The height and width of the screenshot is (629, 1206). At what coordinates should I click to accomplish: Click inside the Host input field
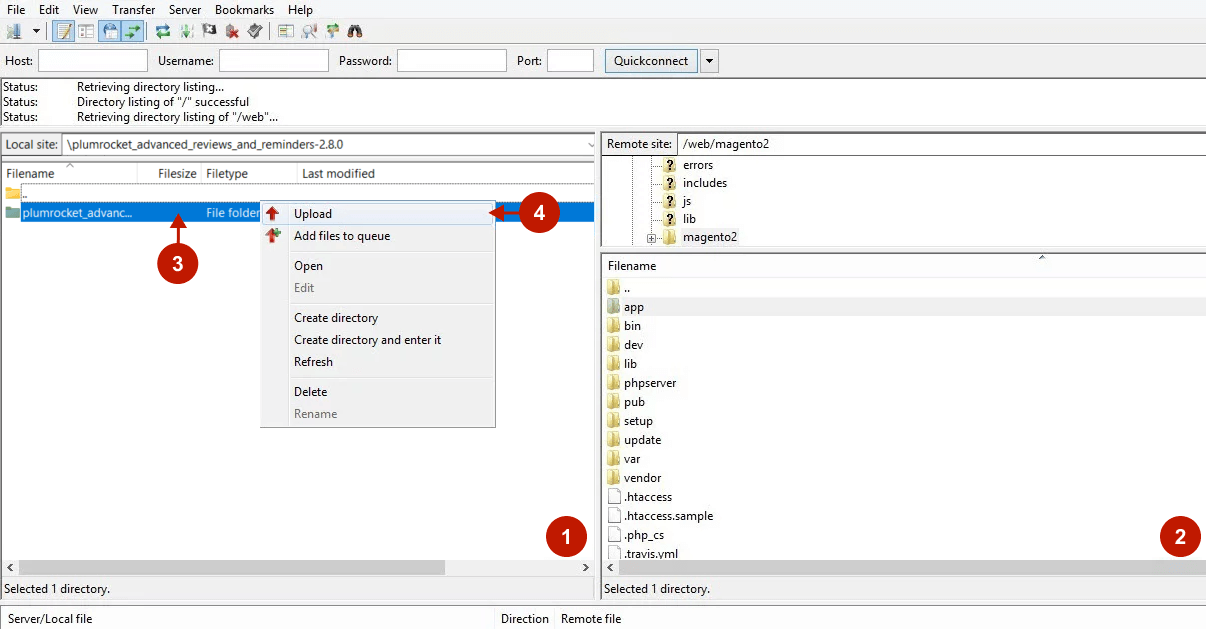(92, 60)
